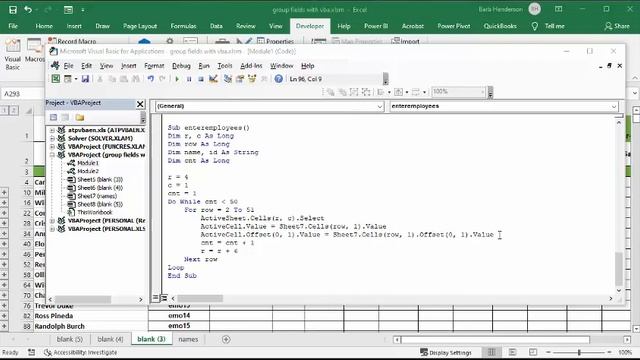This screenshot has width=640, height=360.
Task: Open VBA Help with the blue question icon
Action: (278, 79)
